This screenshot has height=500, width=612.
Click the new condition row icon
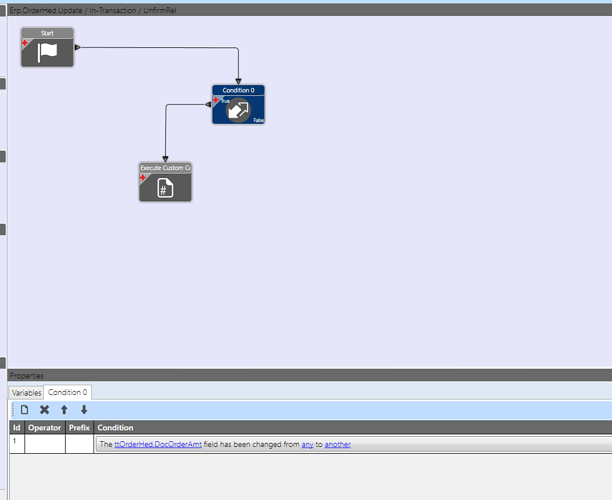pyautogui.click(x=25, y=409)
